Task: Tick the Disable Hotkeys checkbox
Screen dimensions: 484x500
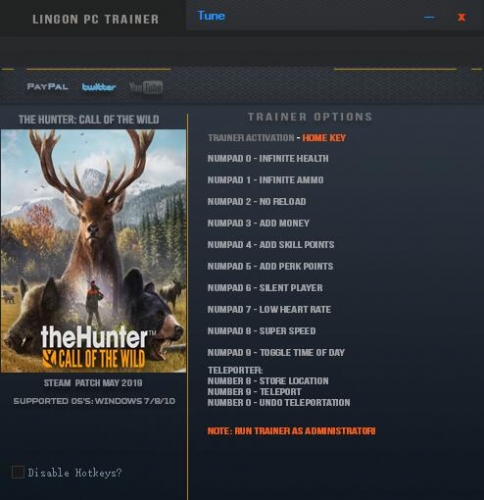Action: tap(18, 472)
